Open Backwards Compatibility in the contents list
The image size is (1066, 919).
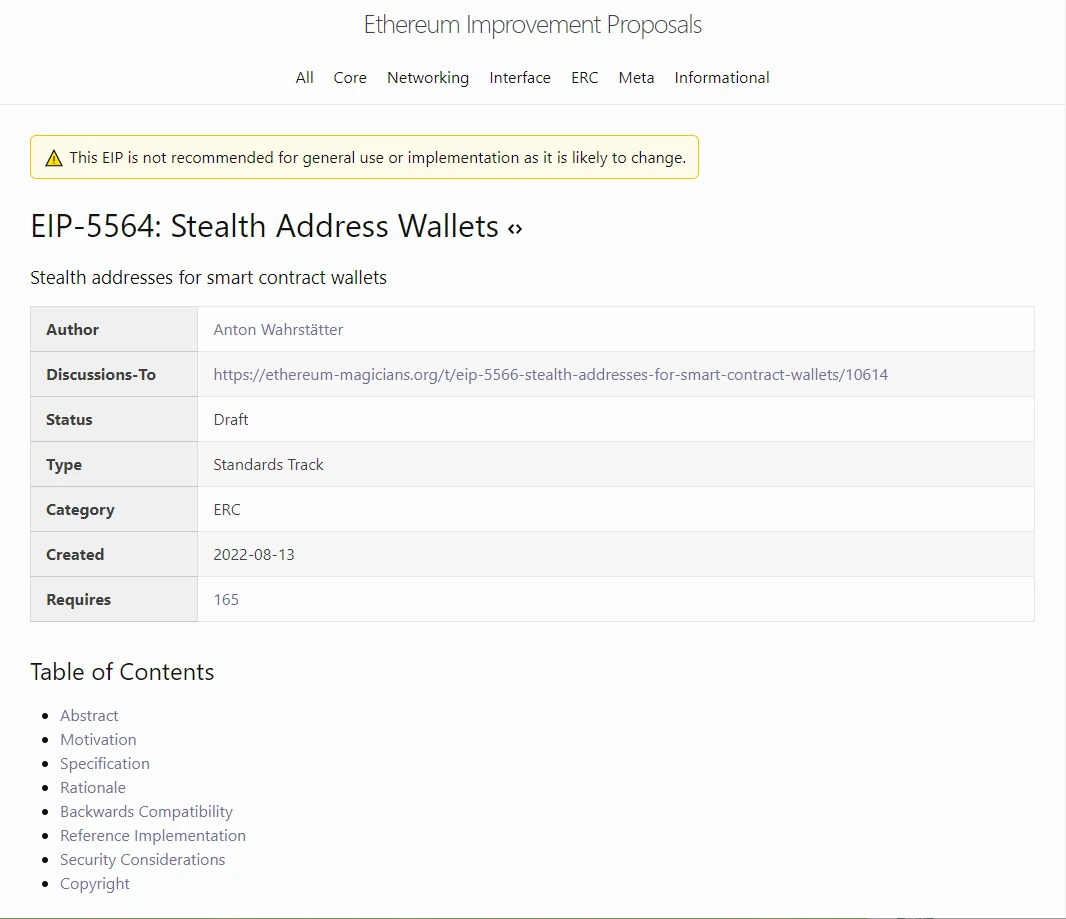pos(146,812)
